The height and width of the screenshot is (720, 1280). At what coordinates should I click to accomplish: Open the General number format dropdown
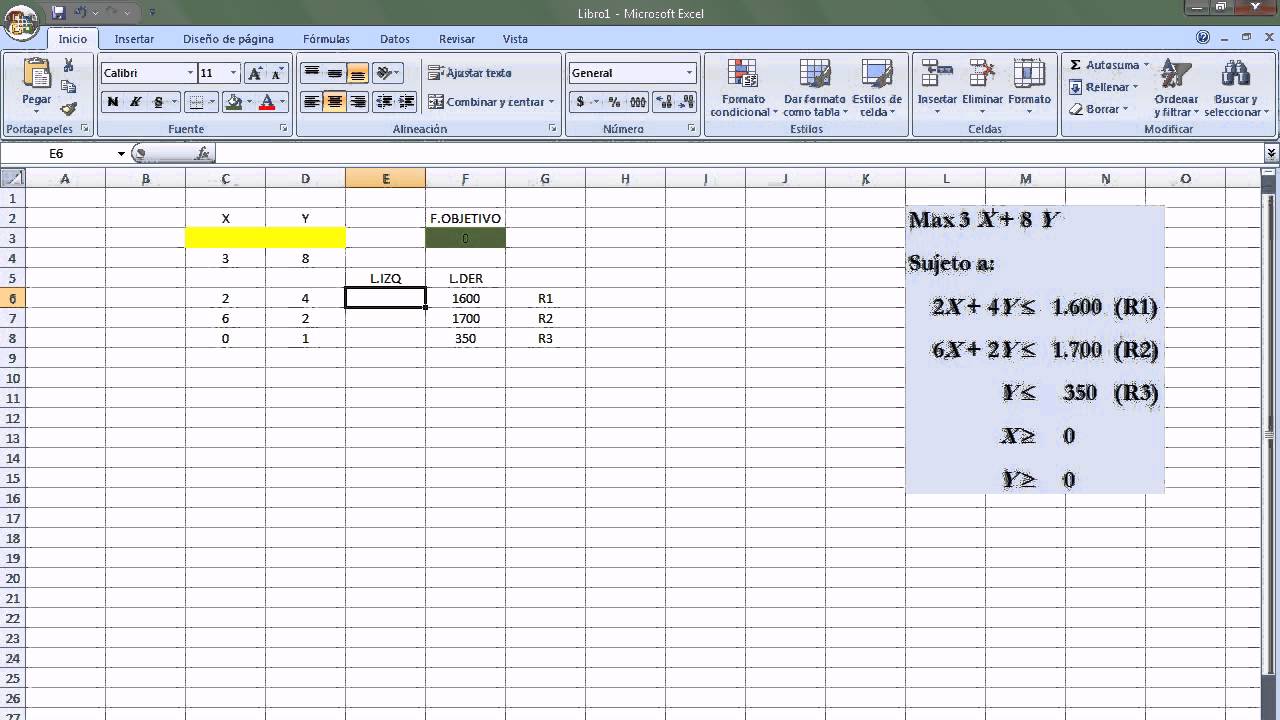pyautogui.click(x=689, y=73)
